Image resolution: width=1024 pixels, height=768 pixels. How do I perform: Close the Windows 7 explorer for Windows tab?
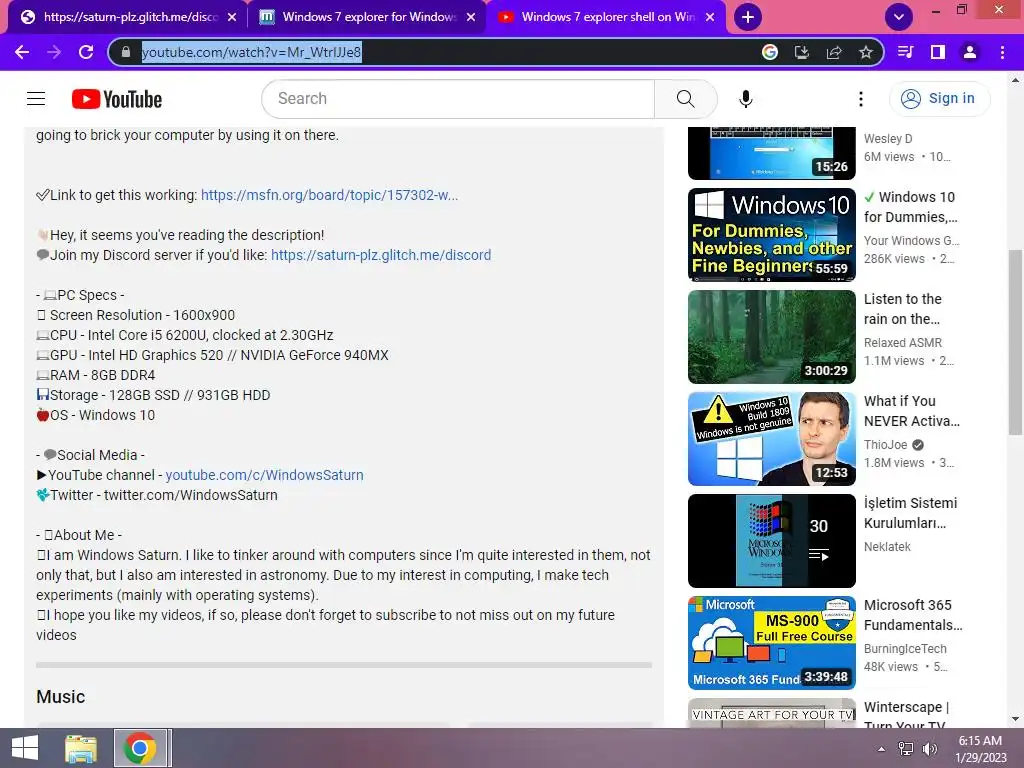(471, 17)
